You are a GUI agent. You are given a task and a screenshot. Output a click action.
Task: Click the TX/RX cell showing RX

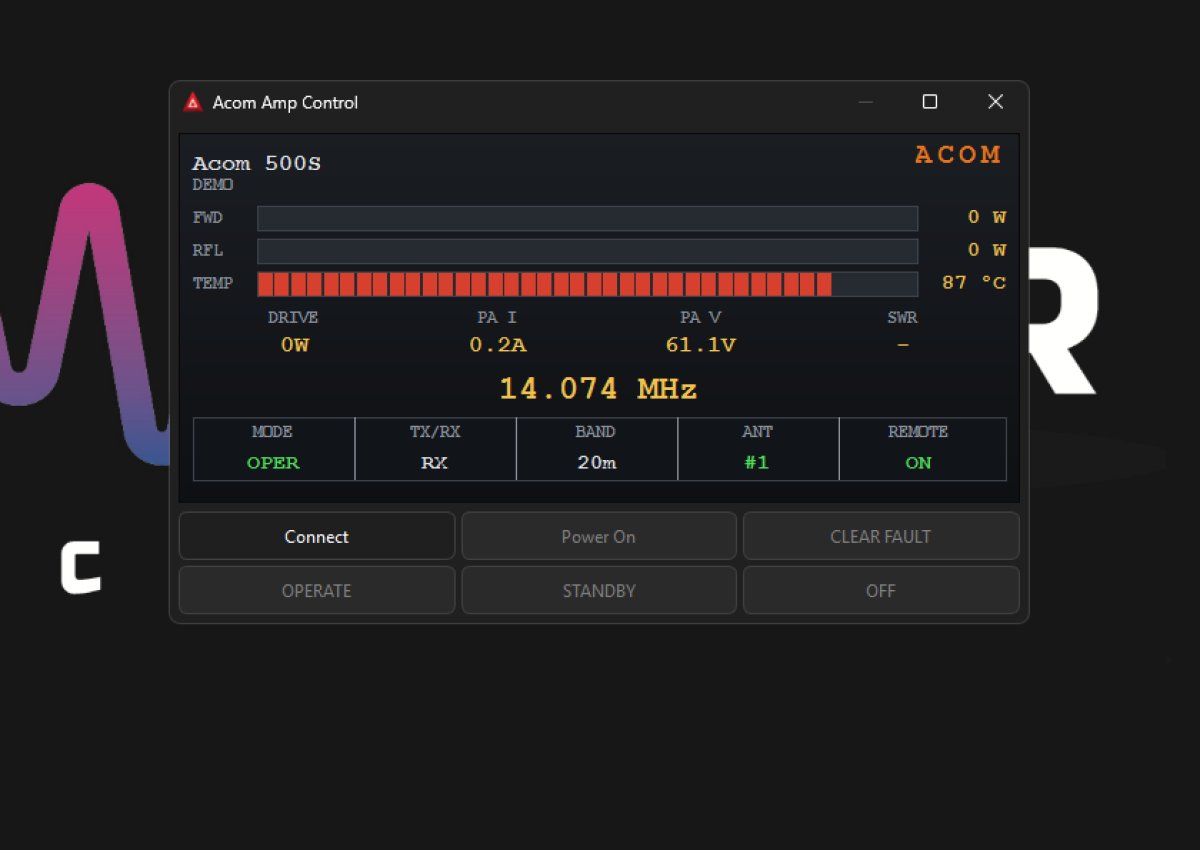(x=435, y=449)
